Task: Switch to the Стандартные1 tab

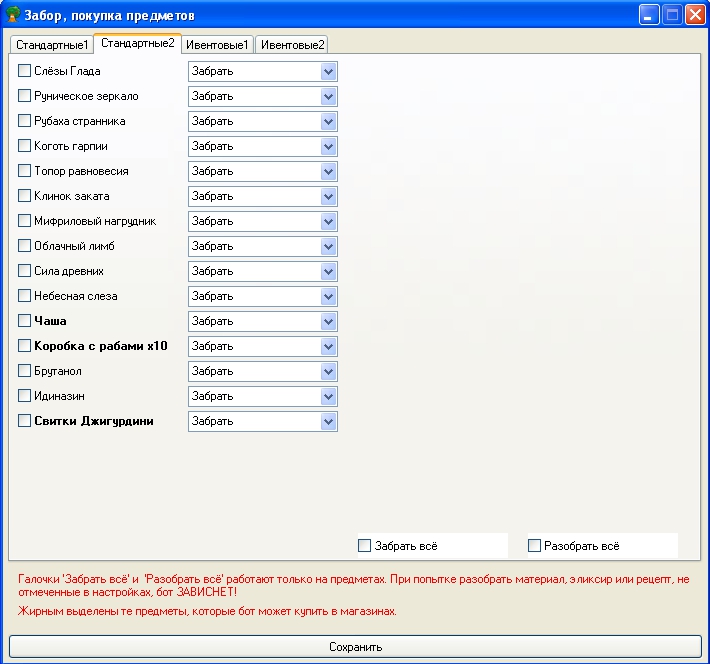Action: 52,45
